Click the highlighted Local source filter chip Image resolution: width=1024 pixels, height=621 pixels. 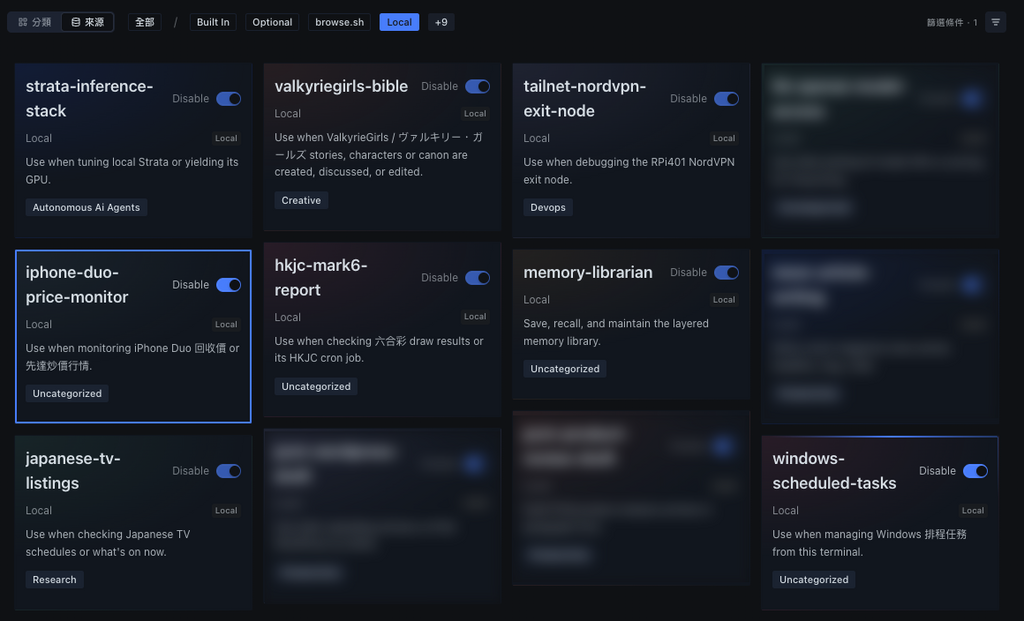click(x=399, y=22)
